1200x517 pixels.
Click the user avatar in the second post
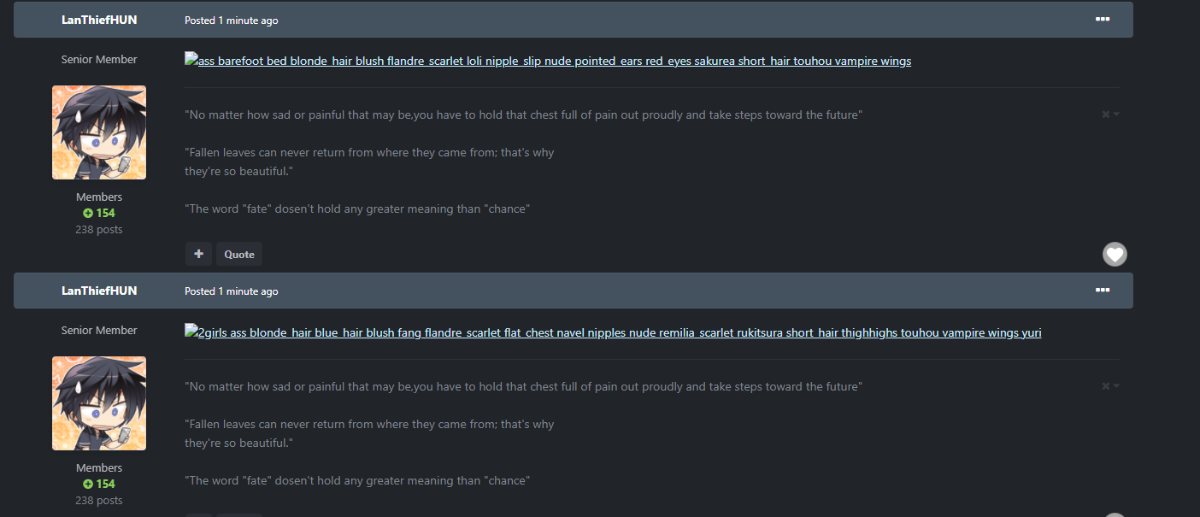click(99, 403)
